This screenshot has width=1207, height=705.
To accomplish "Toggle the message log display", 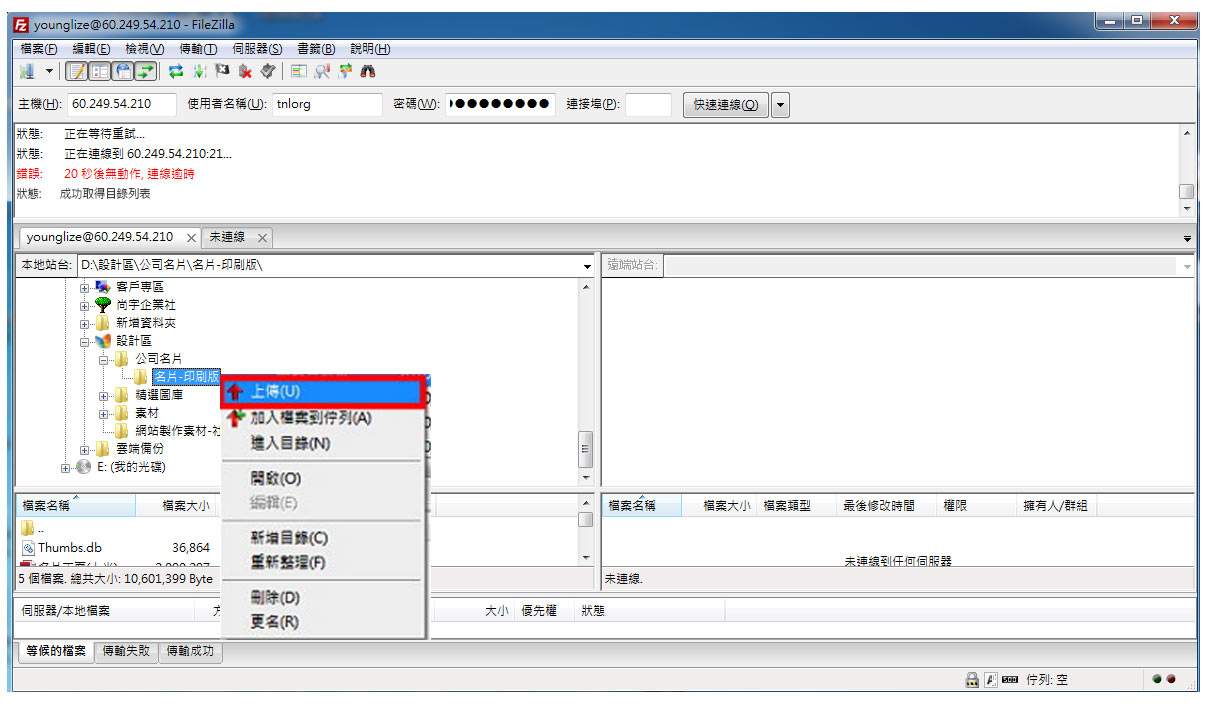I will click(x=77, y=71).
